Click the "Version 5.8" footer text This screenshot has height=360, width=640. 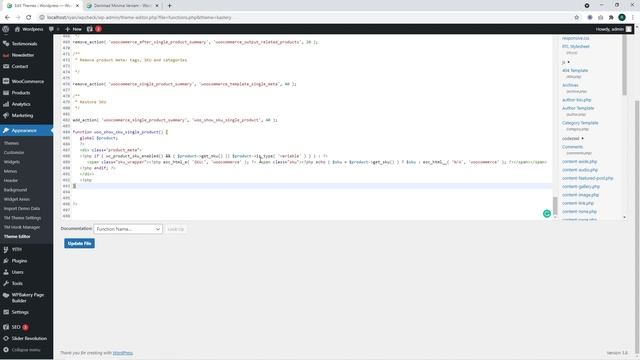tap(617, 353)
